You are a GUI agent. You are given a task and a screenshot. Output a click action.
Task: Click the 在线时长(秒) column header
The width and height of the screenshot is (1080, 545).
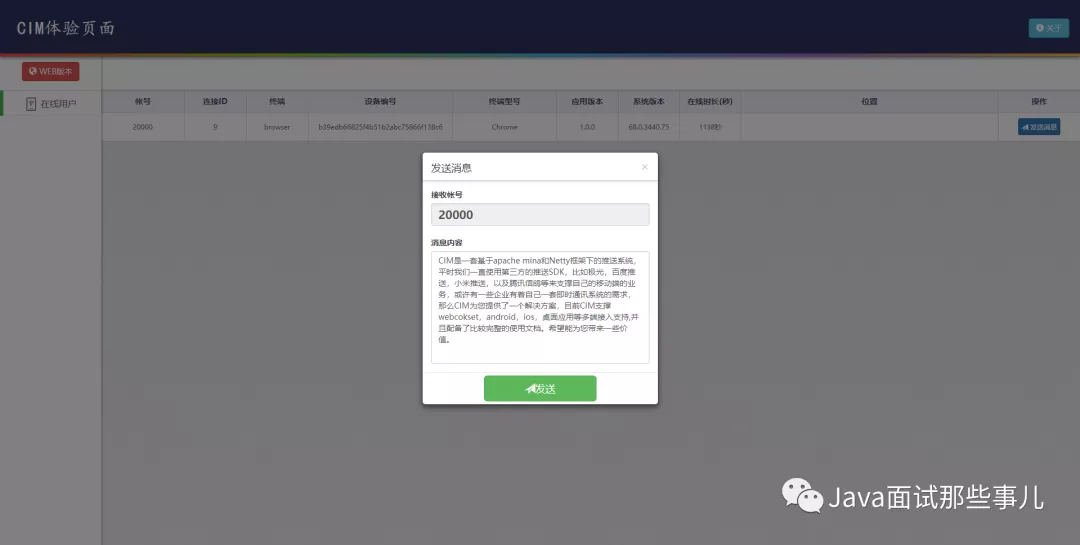709,101
